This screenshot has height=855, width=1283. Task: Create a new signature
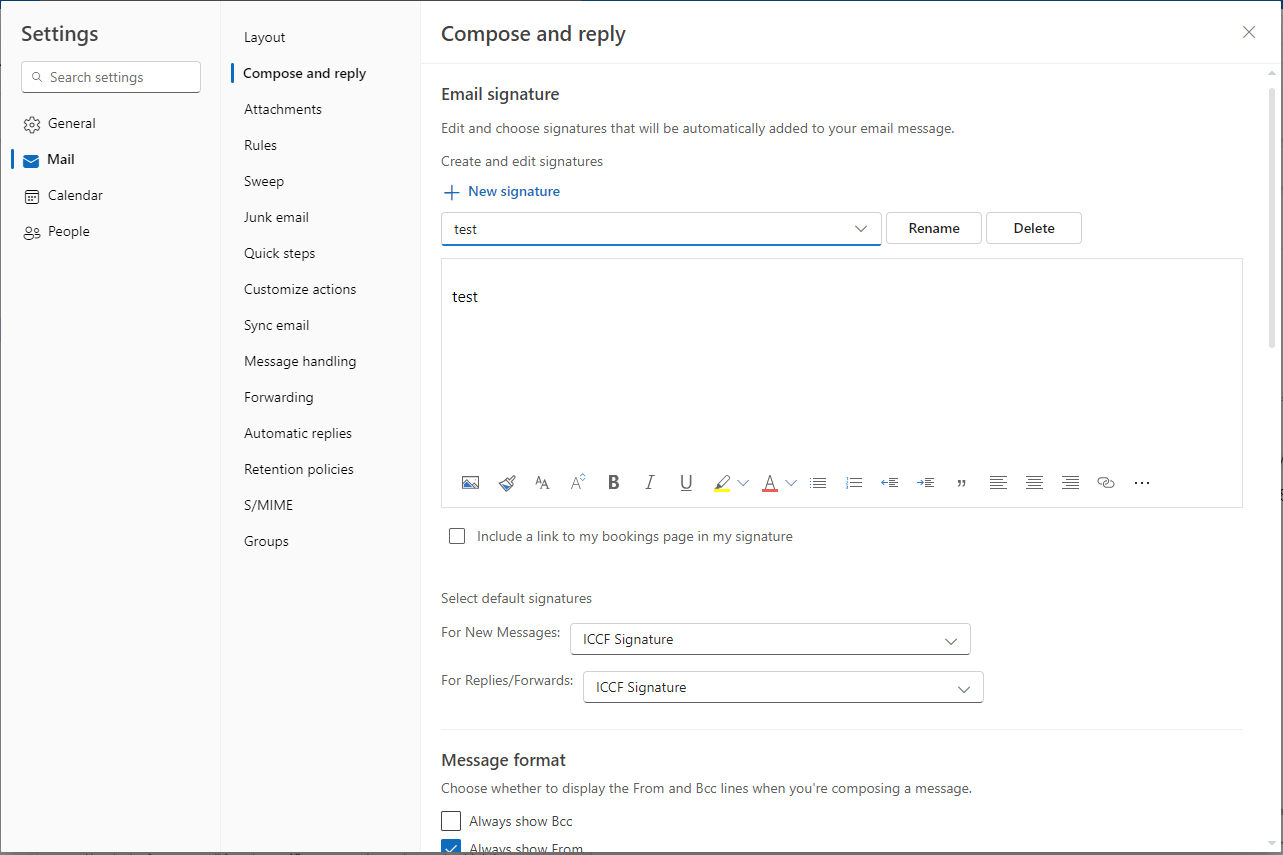pos(501,191)
